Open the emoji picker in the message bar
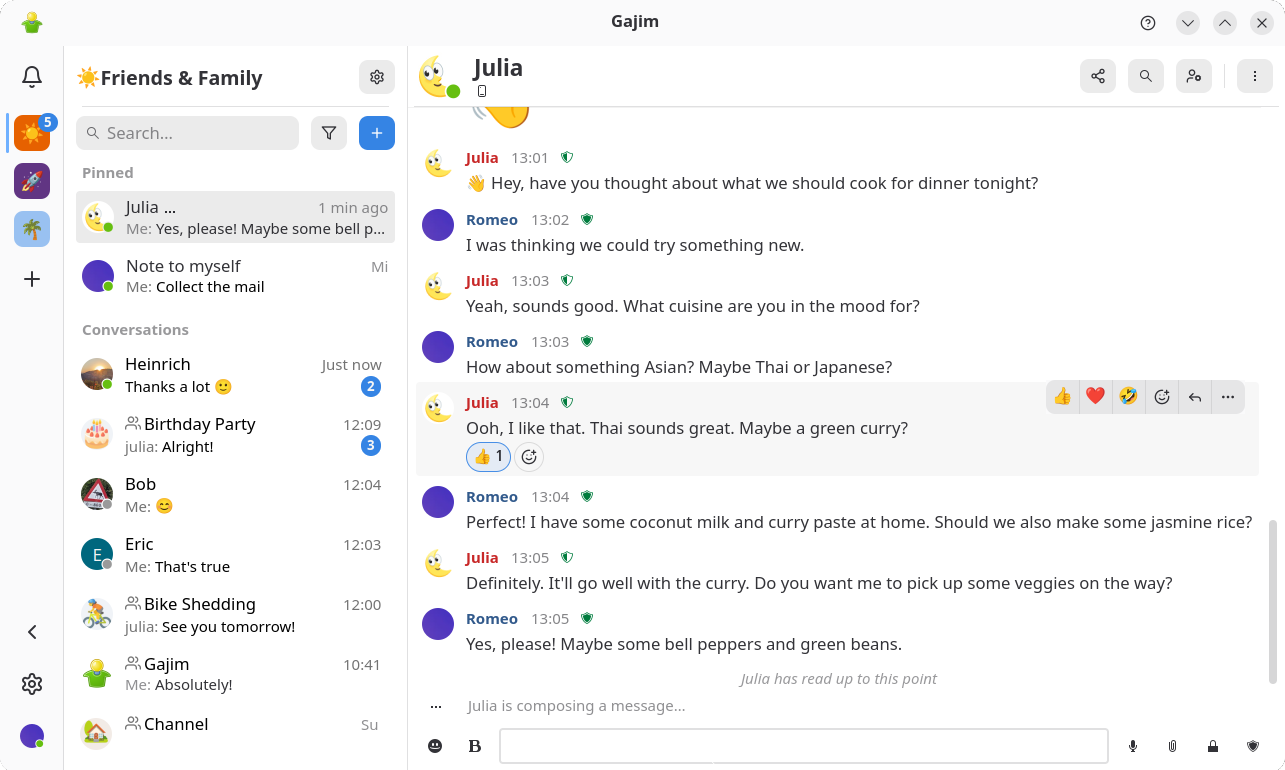Viewport: 1285px width, 770px height. (x=435, y=746)
